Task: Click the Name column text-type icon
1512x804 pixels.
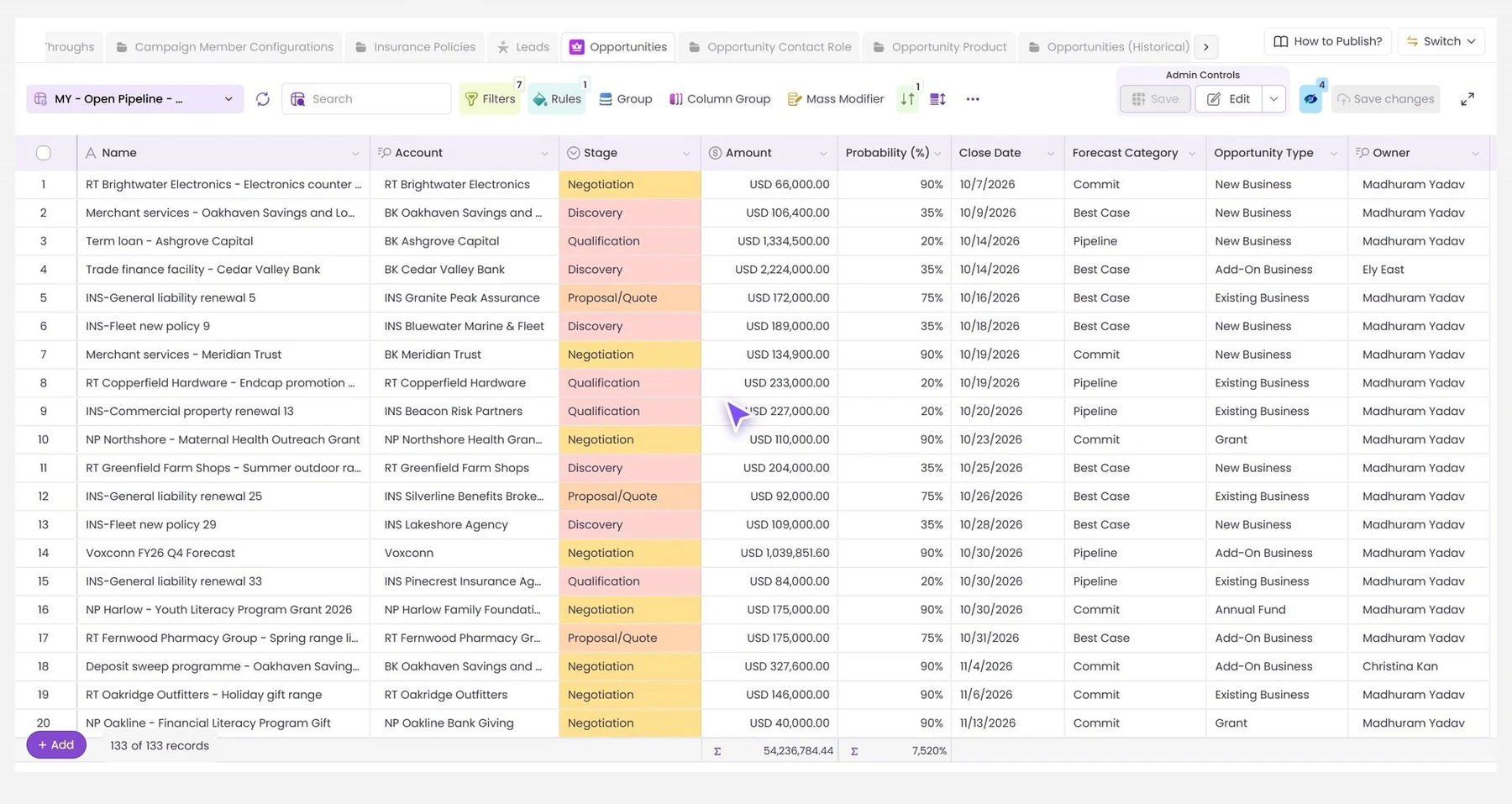Action: 91,153
